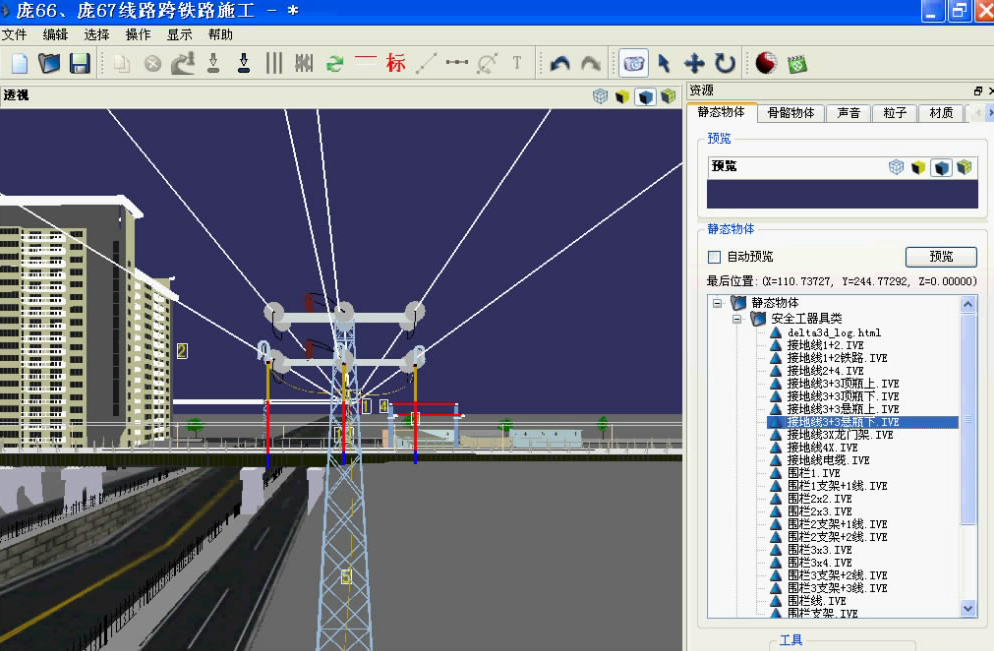The height and width of the screenshot is (651, 994).
Task: Toggle preview blue textured cube mode
Action: pos(941,167)
